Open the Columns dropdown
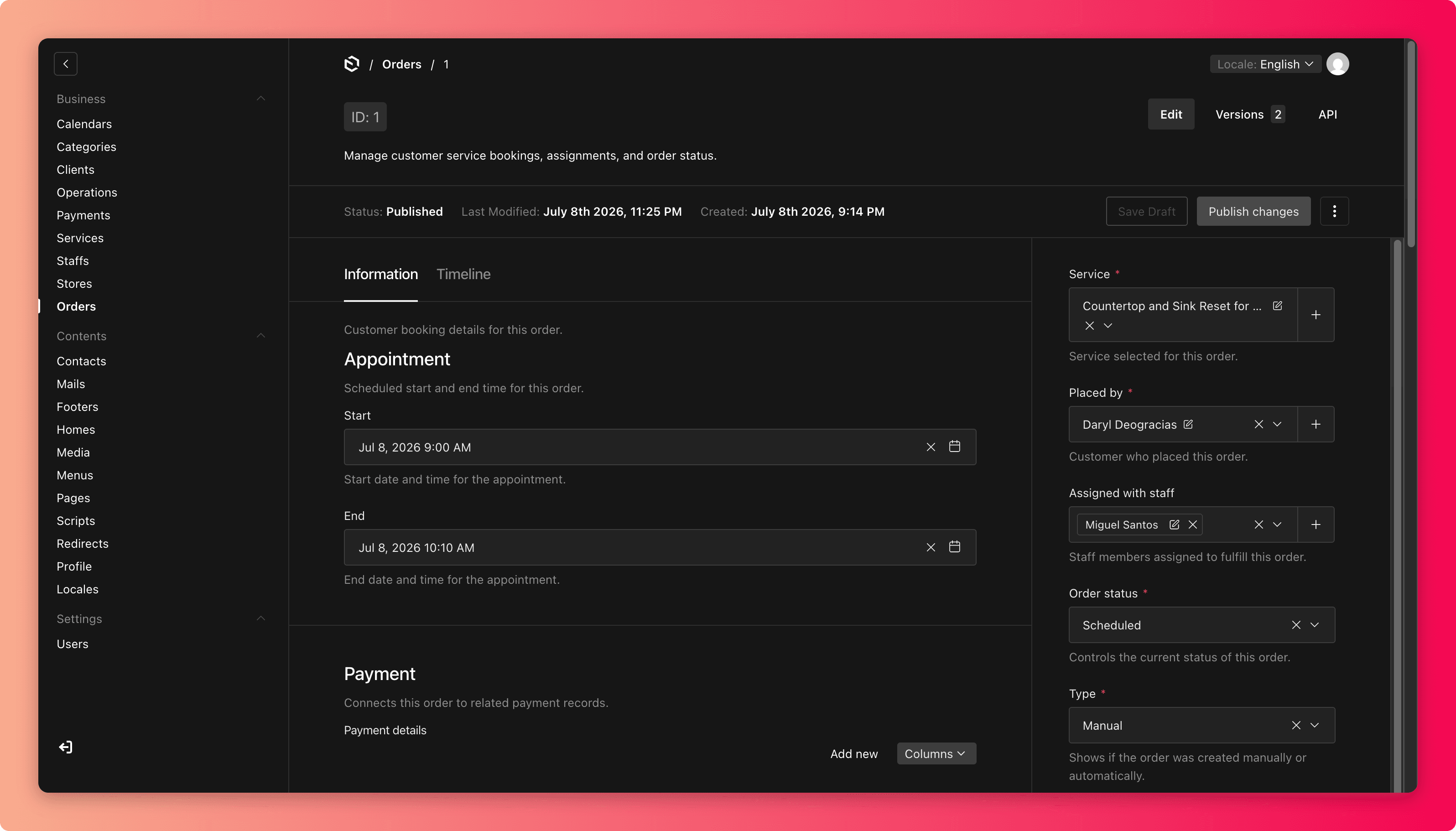Image resolution: width=1456 pixels, height=831 pixels. pos(936,753)
